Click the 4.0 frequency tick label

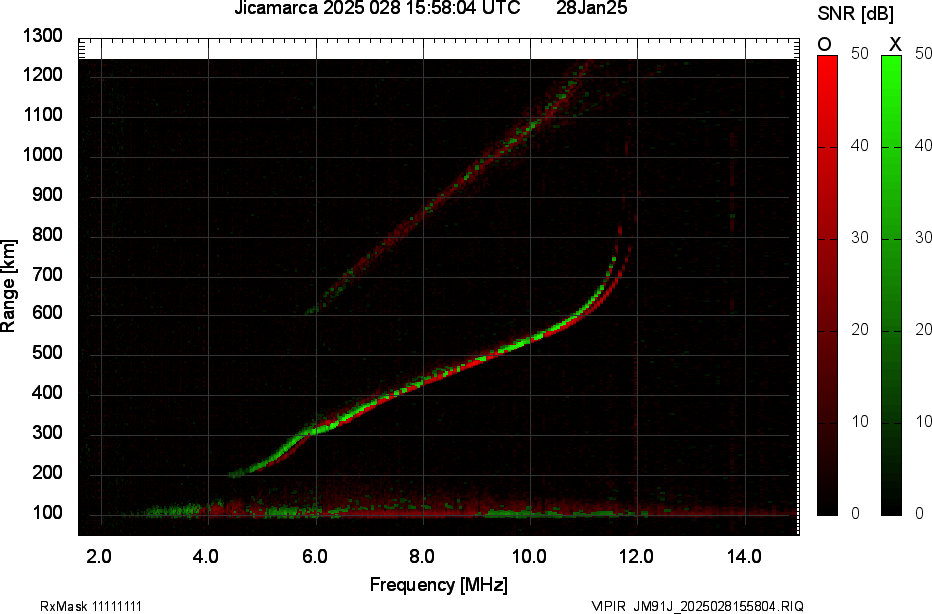(x=206, y=557)
